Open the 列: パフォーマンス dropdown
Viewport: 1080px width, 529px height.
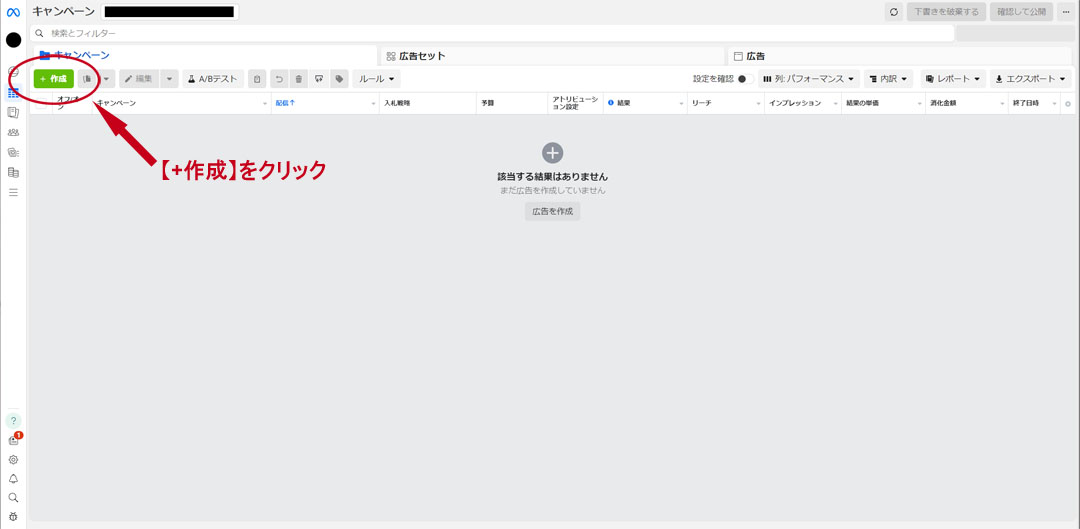click(x=809, y=79)
